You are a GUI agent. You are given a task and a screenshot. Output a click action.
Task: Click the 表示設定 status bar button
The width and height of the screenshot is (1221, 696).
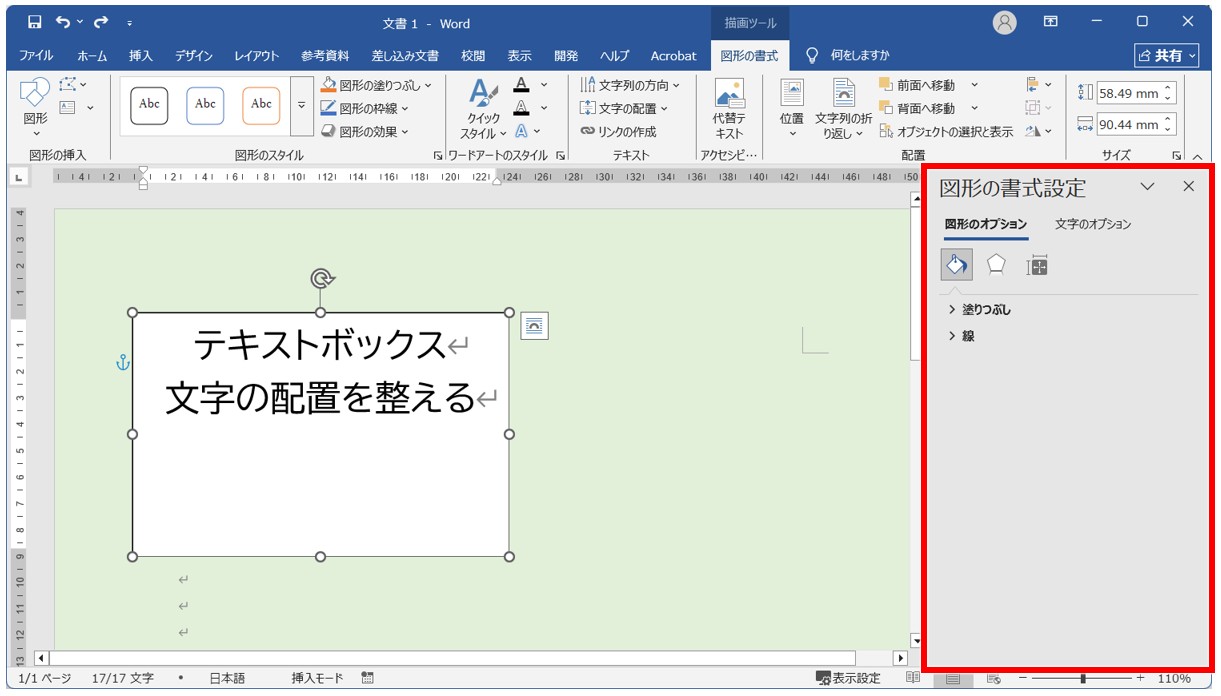click(848, 678)
